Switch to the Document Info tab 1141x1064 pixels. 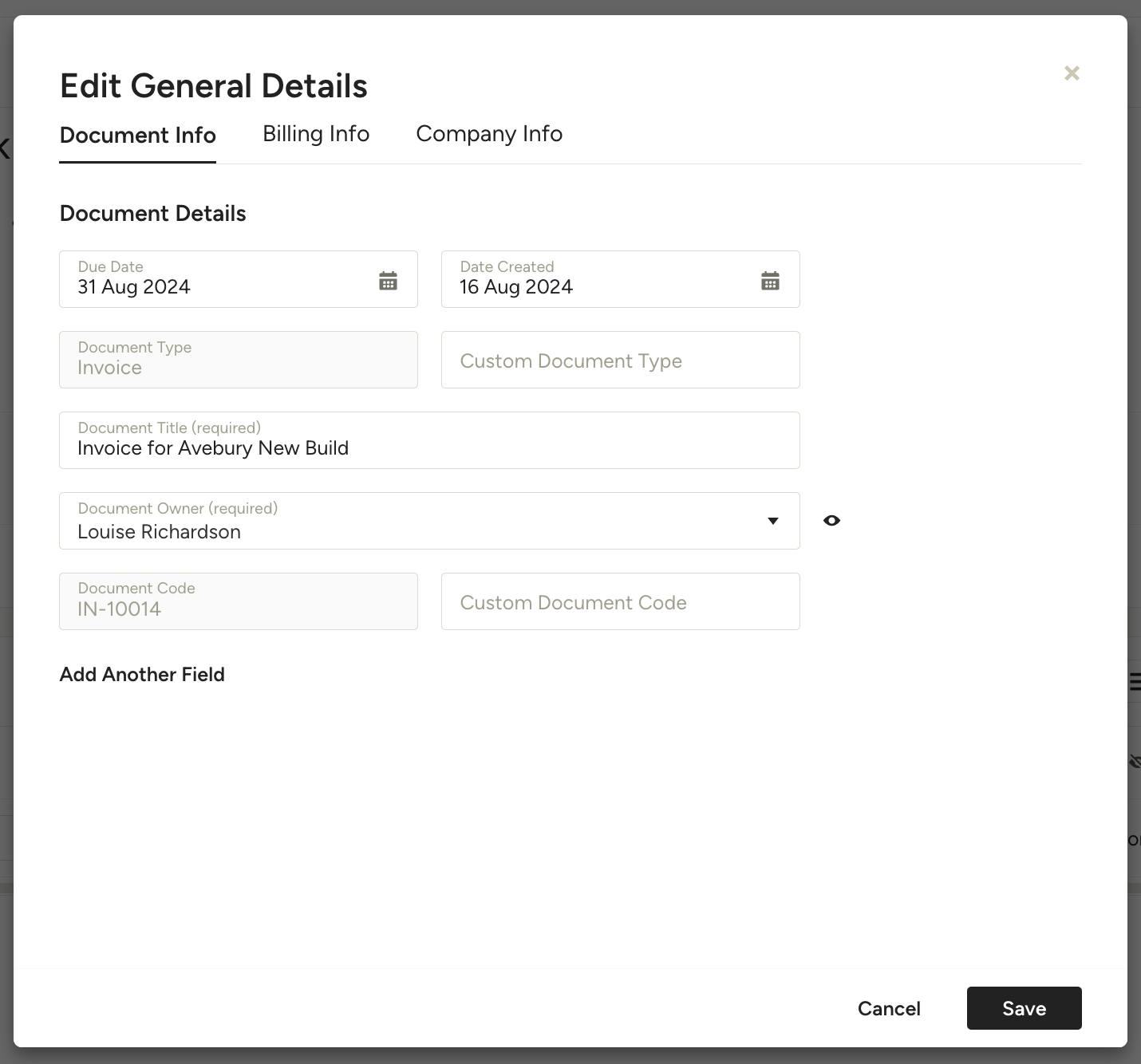[x=138, y=135]
